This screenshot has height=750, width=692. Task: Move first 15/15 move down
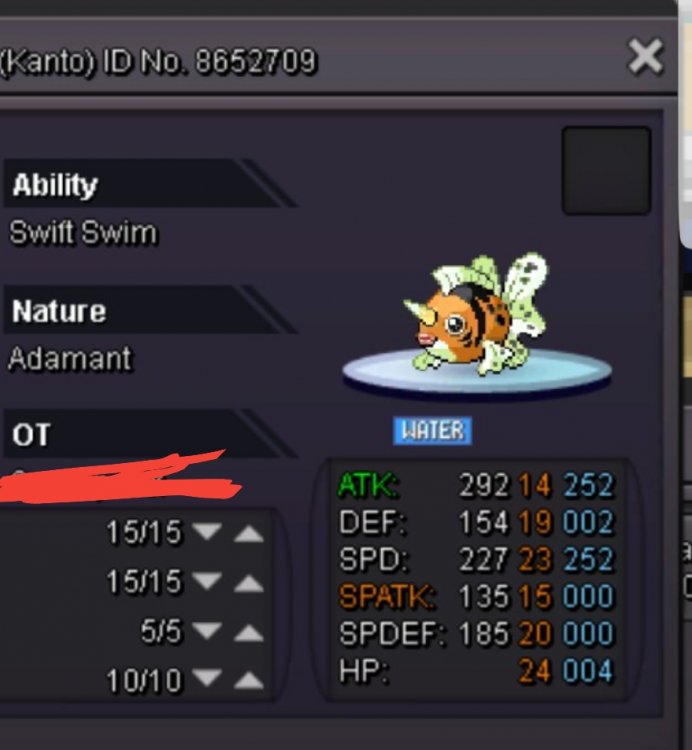point(207,531)
